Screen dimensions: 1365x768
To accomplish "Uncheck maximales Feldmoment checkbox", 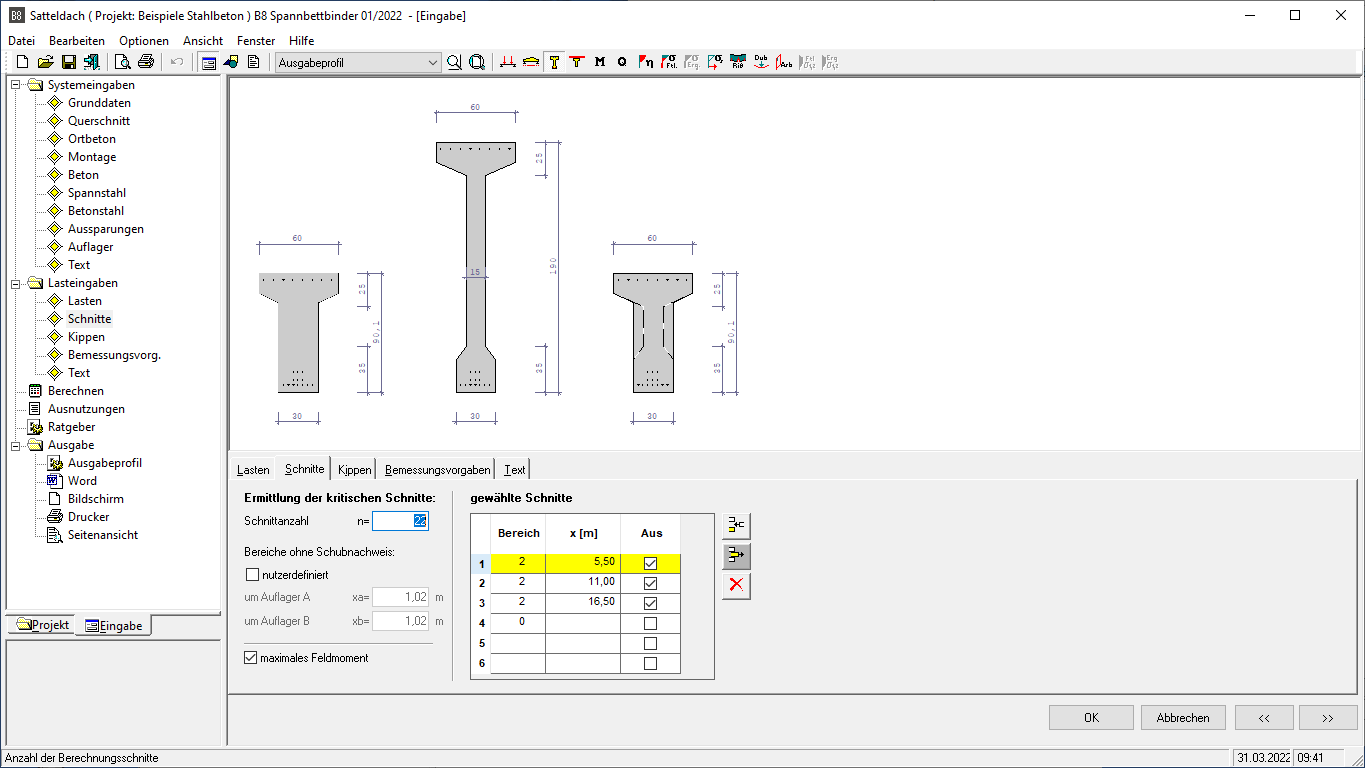I will point(251,658).
